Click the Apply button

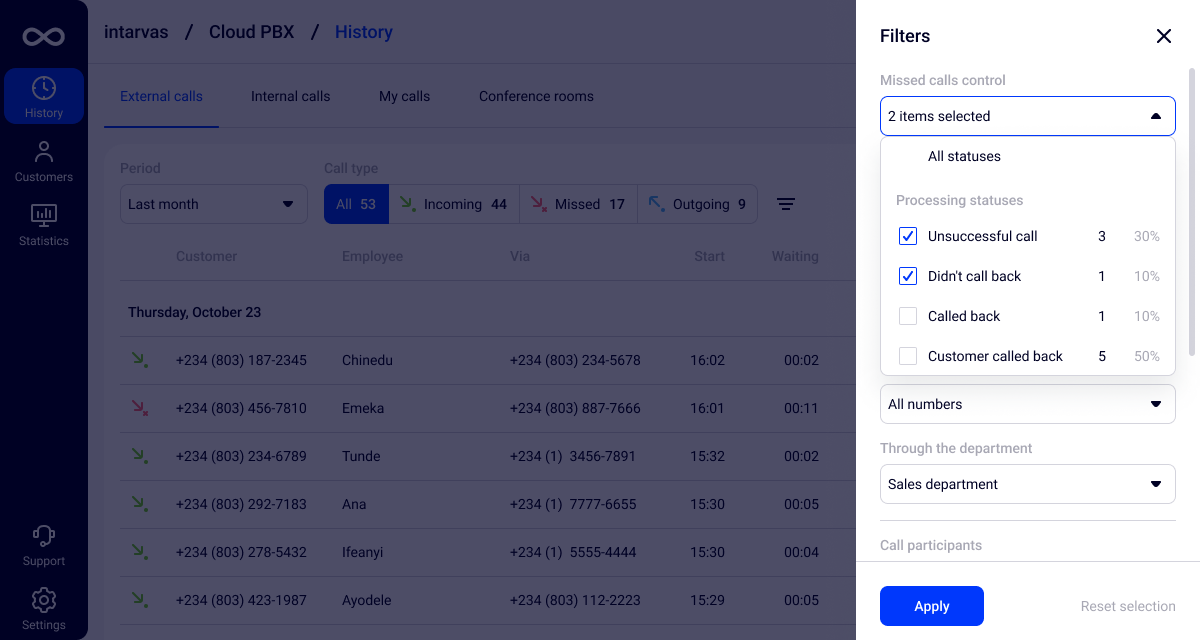pyautogui.click(x=931, y=606)
